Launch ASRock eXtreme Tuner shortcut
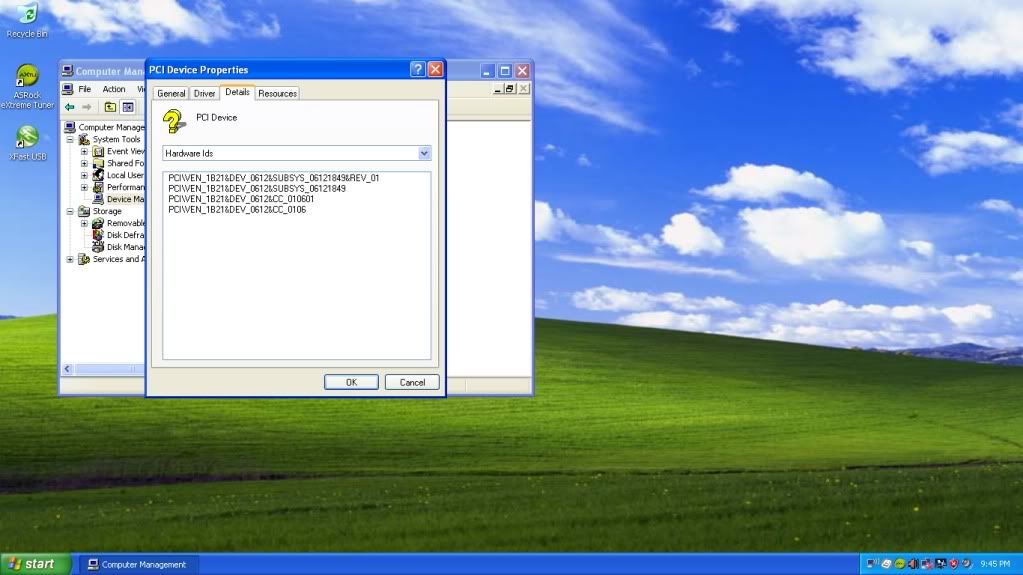 [x=27, y=78]
